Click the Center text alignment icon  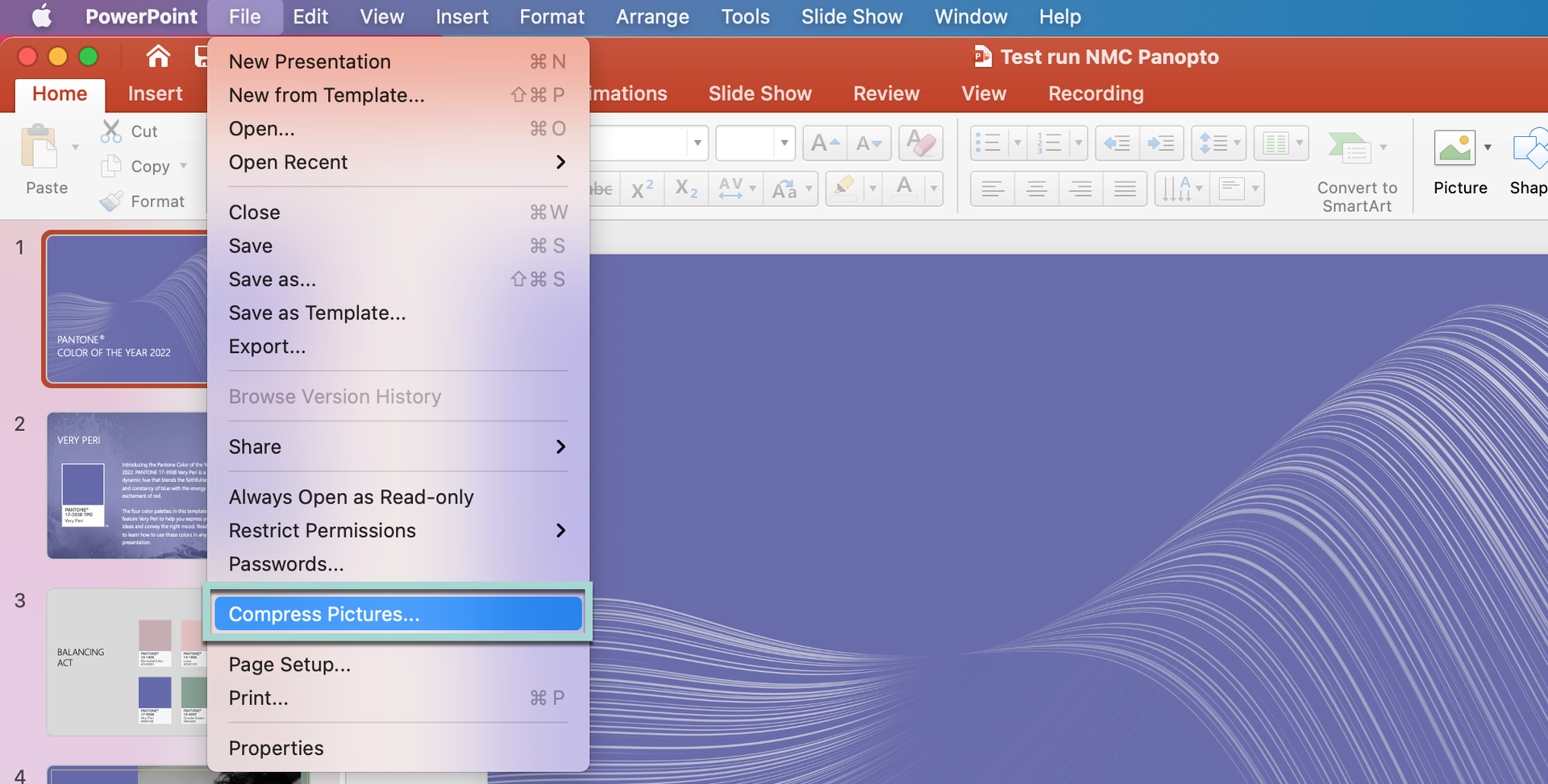(x=1036, y=189)
